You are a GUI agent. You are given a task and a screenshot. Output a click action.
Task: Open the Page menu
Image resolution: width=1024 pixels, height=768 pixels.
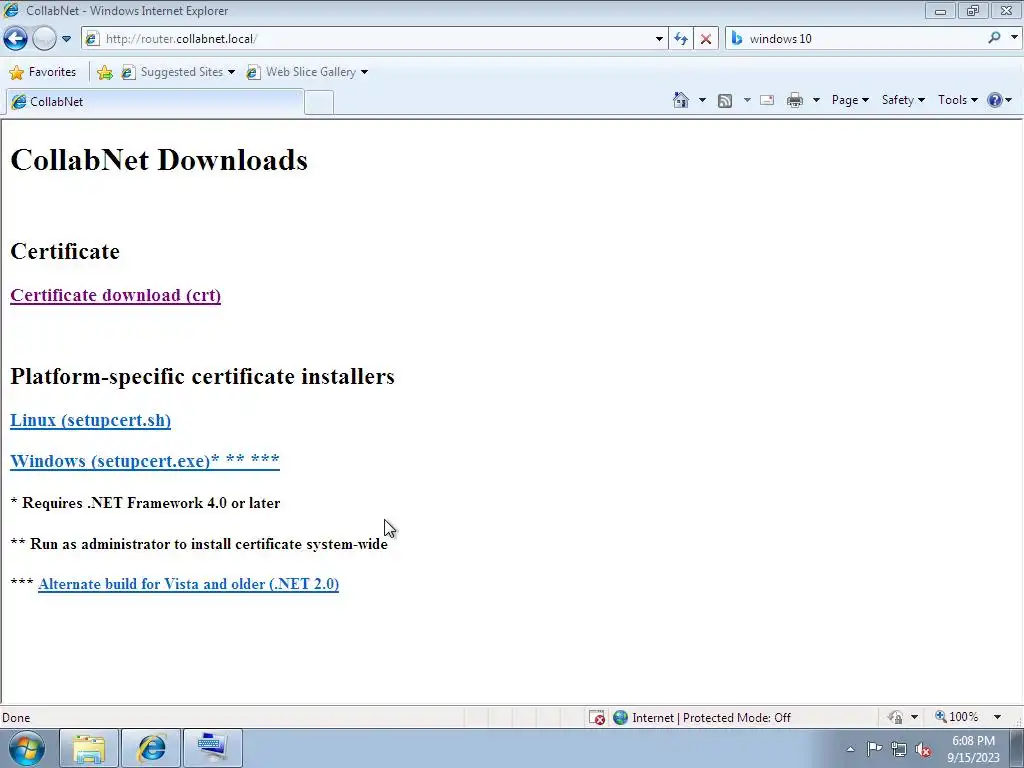tap(850, 100)
